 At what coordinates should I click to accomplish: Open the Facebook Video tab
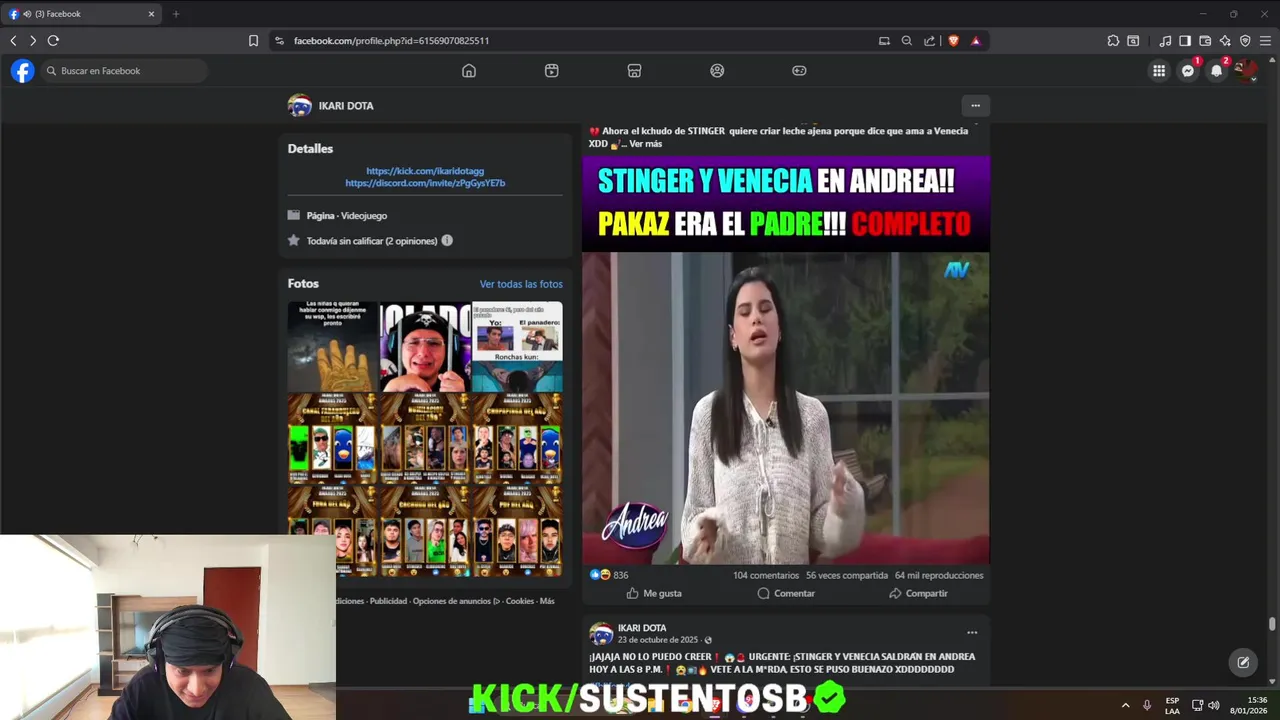click(x=552, y=71)
